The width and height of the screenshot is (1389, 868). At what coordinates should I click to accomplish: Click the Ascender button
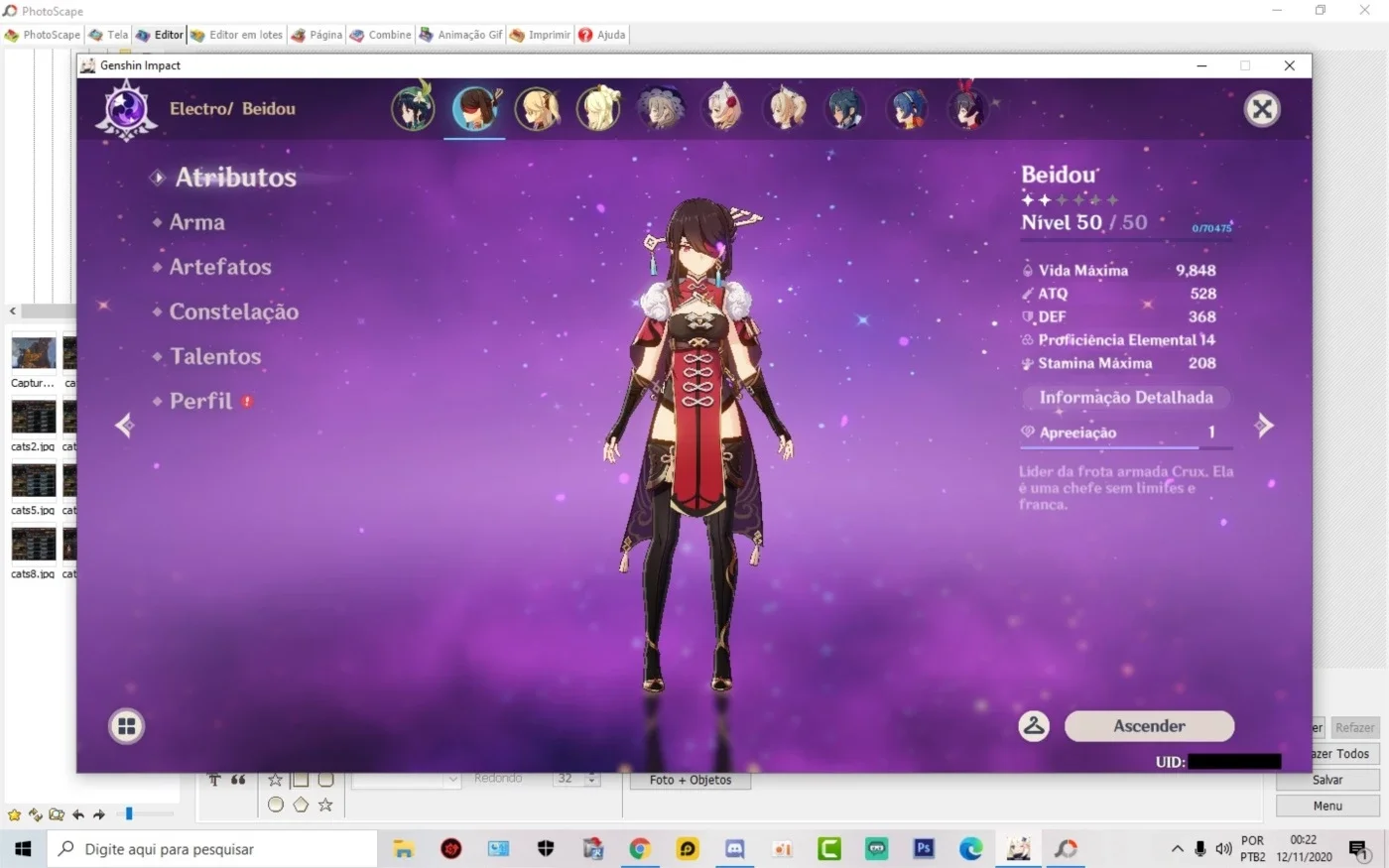[1149, 726]
